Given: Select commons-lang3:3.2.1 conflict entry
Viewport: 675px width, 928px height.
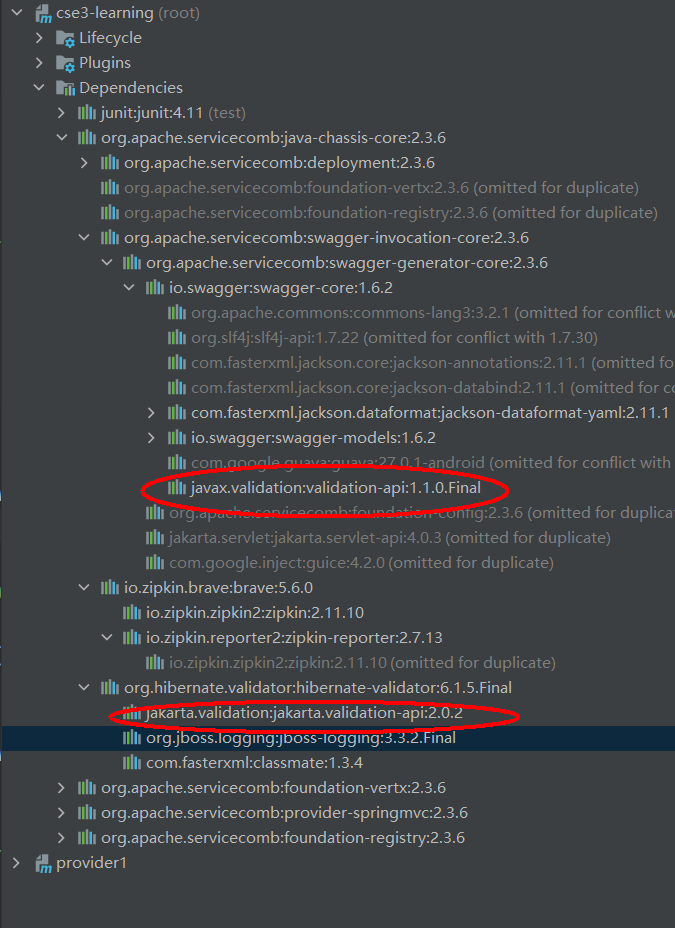Looking at the screenshot, I should pyautogui.click(x=432, y=312).
